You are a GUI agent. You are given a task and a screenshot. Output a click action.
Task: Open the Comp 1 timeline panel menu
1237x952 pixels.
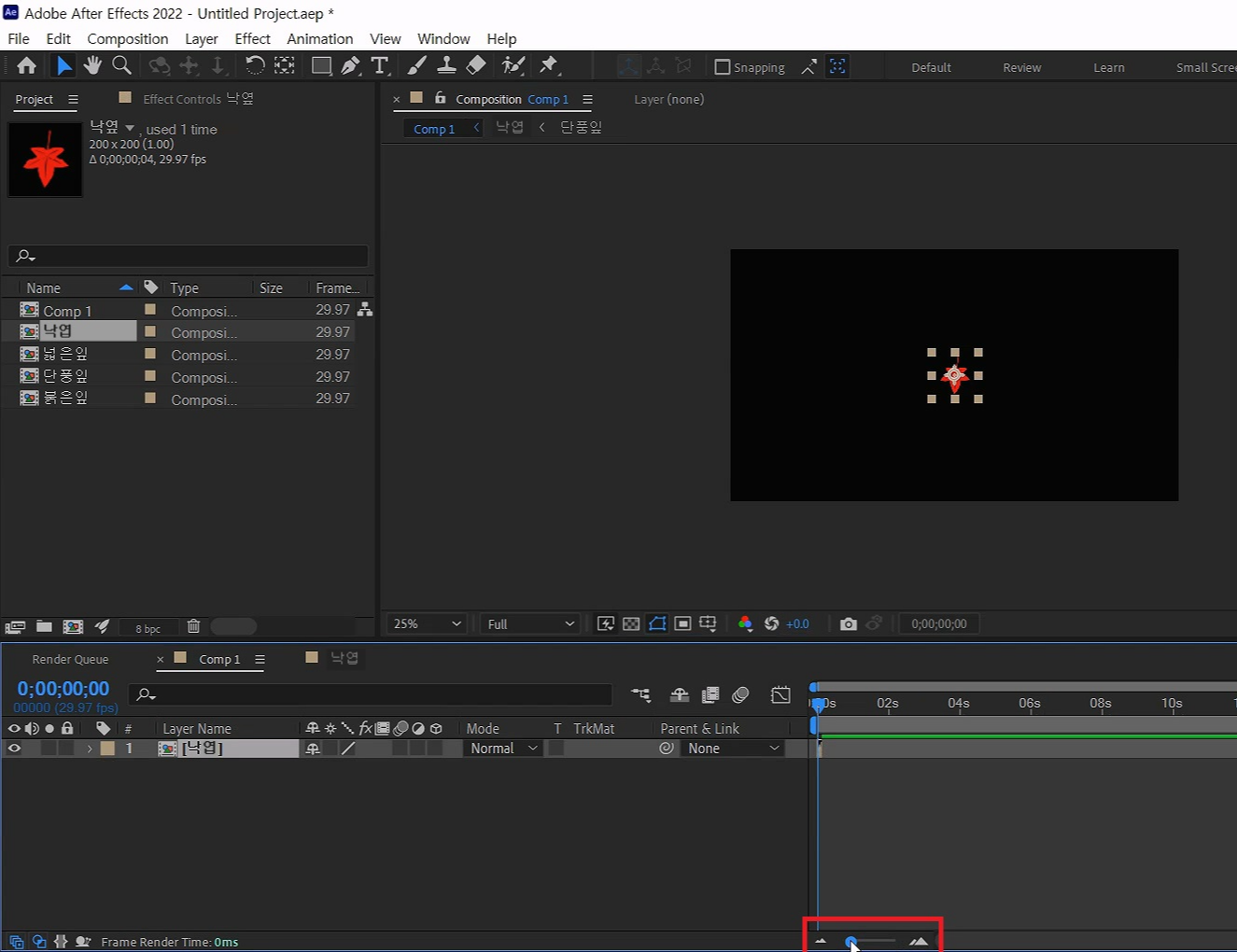260,660
